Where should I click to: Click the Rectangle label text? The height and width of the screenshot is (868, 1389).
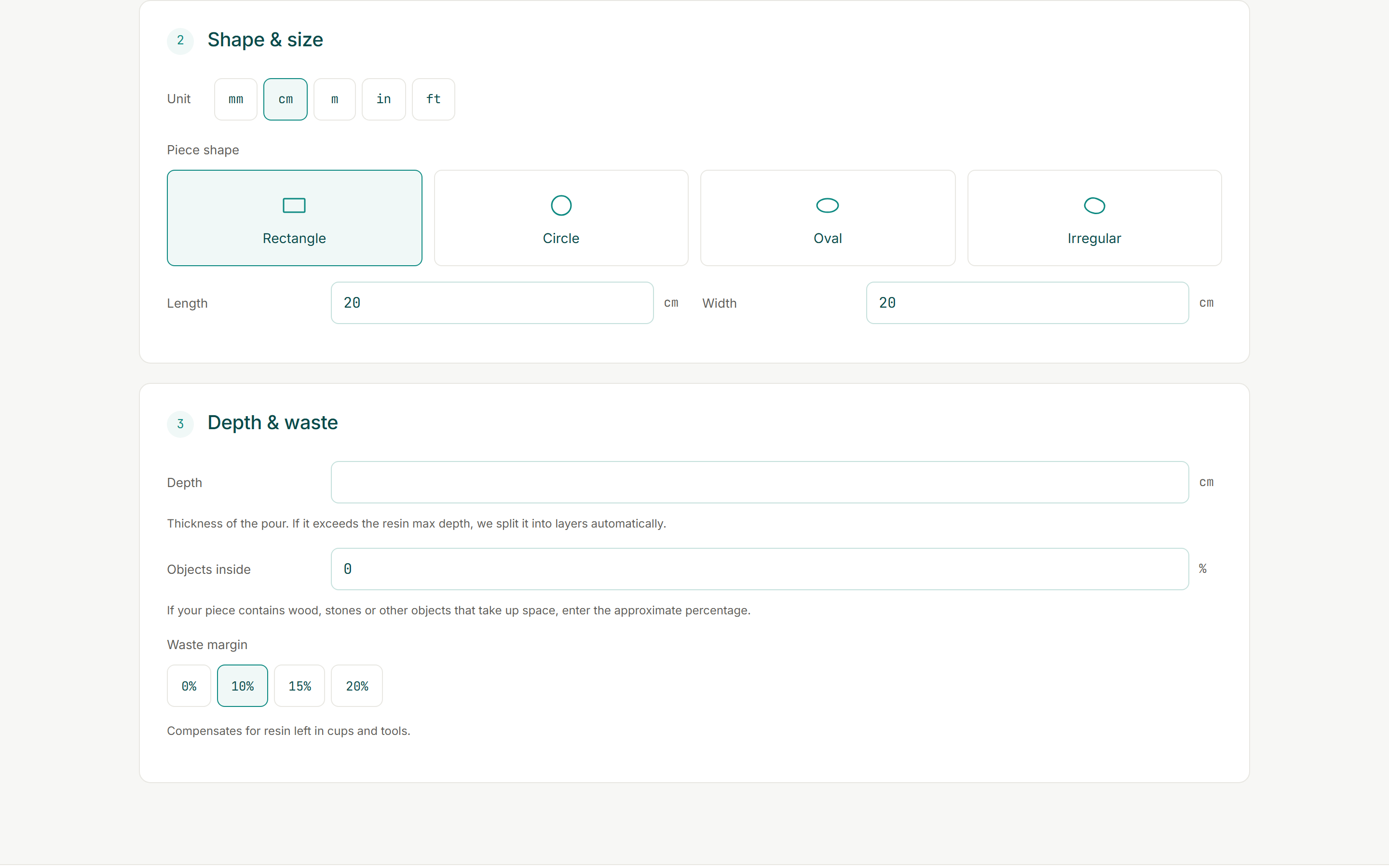294,238
